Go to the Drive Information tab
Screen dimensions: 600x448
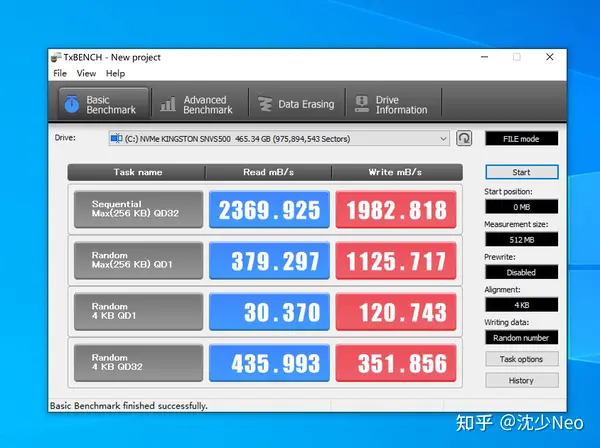click(x=393, y=104)
